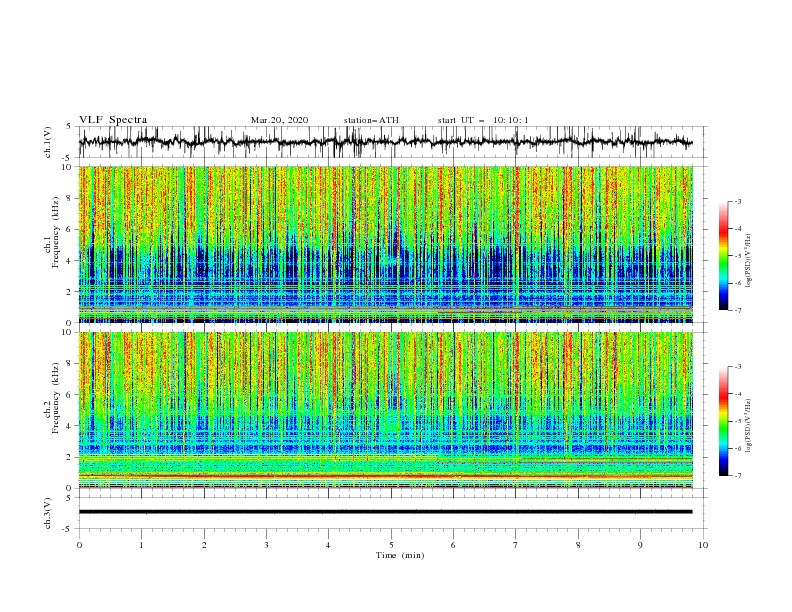This screenshot has height=612, width=792.
Task: Click the "5" volt tick on ch.1(V) axis
Action: (70, 127)
